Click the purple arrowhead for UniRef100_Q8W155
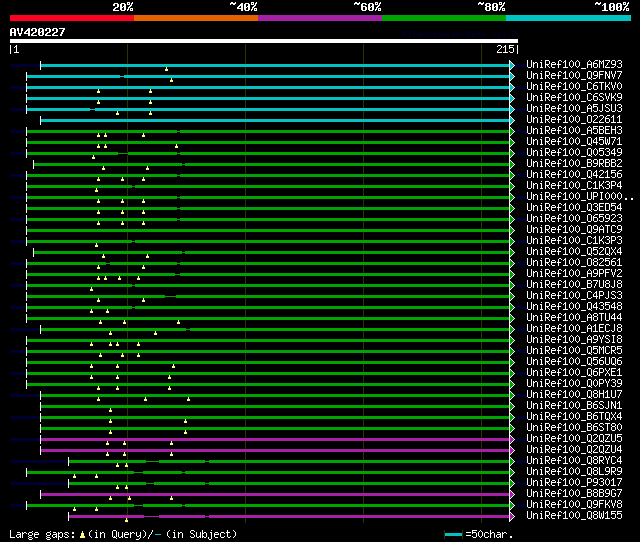This screenshot has height=542, width=640. [513, 516]
